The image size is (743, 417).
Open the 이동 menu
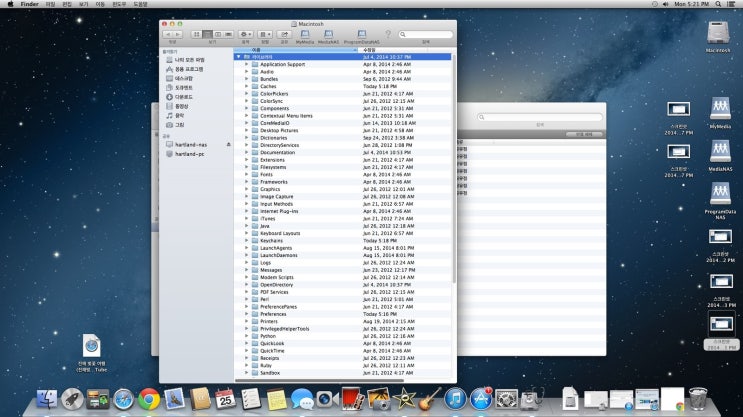(100, 4)
